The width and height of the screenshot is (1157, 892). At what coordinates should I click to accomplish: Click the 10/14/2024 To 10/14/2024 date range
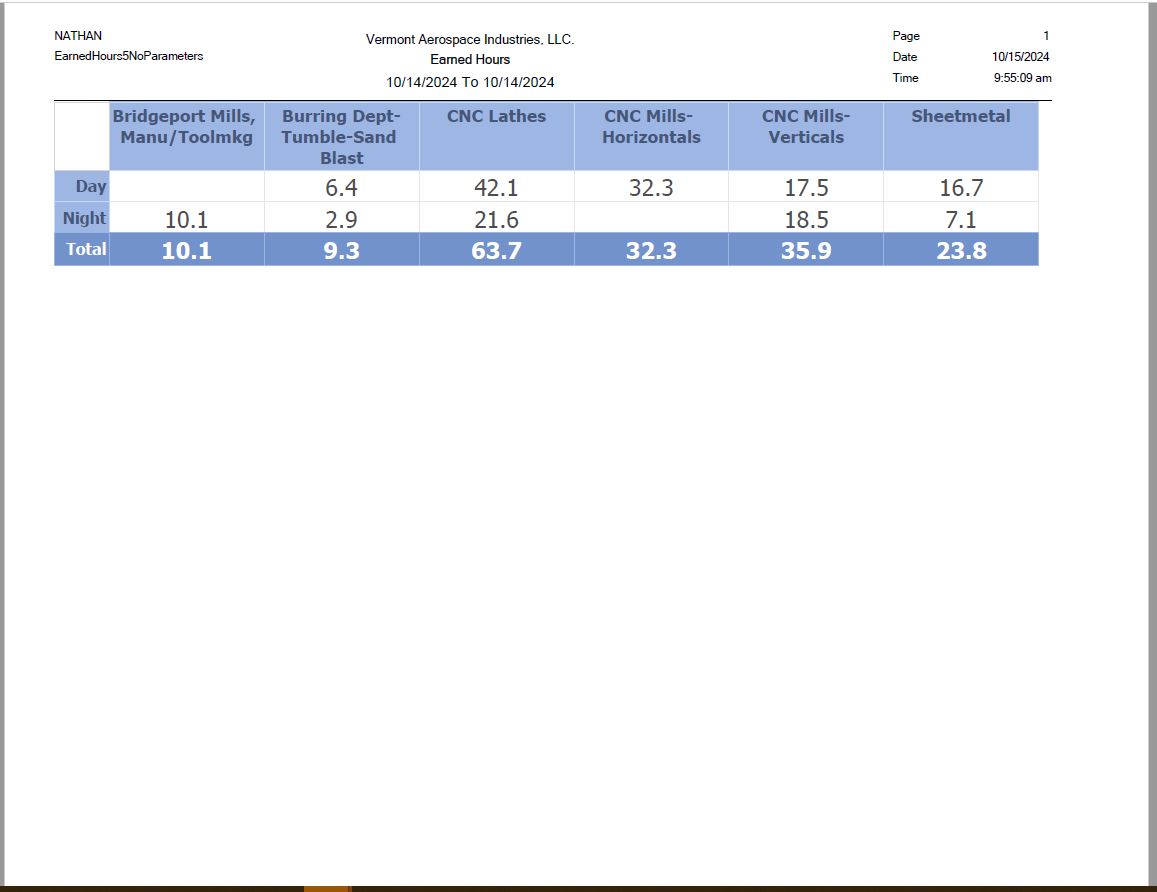point(470,82)
